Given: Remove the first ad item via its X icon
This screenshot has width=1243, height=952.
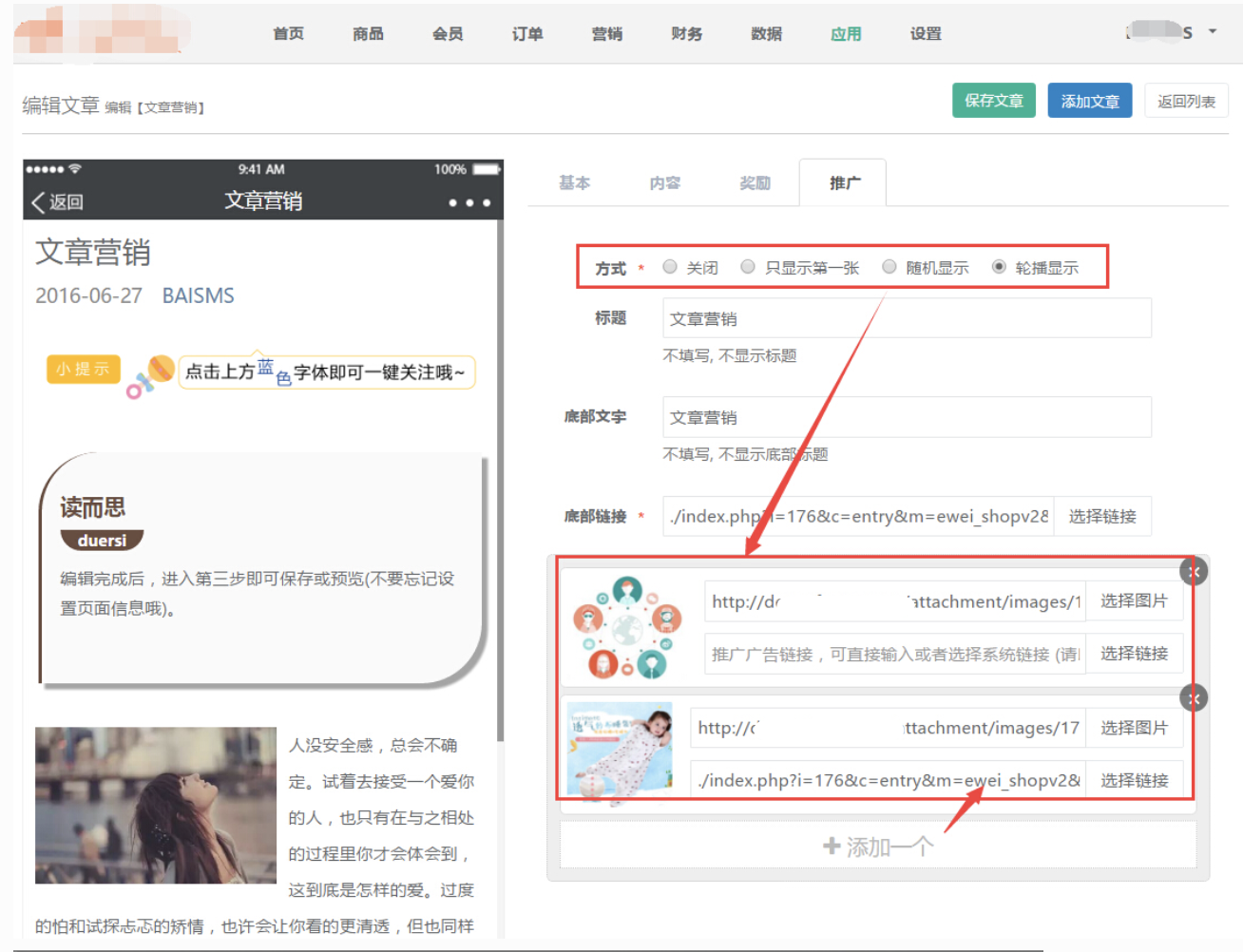Looking at the screenshot, I should pos(1194,571).
